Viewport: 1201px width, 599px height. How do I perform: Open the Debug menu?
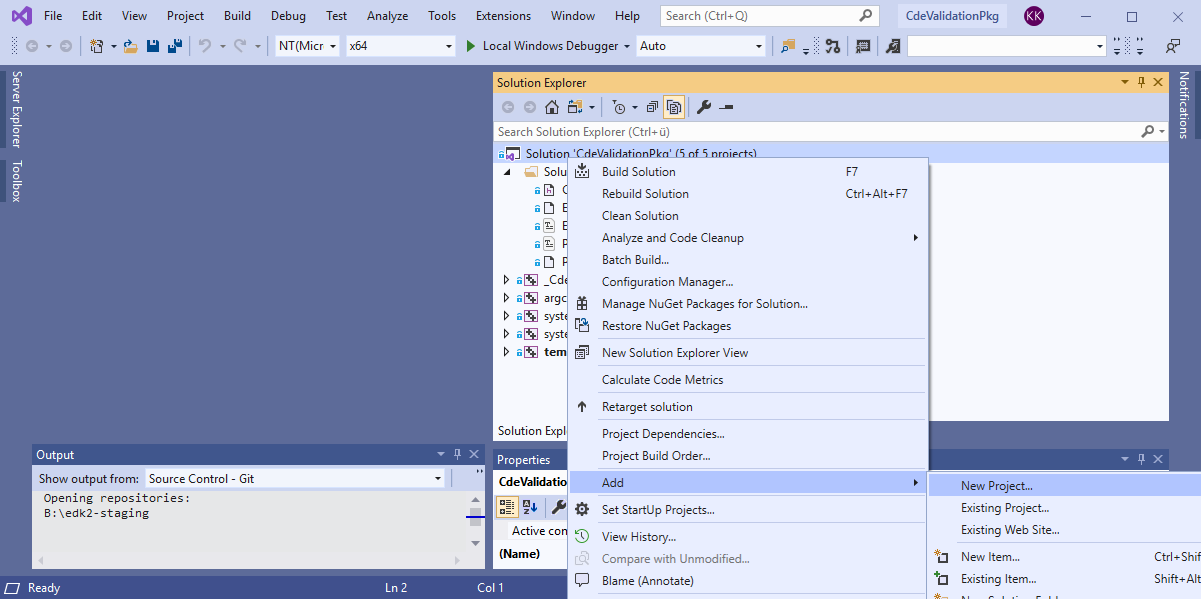288,15
